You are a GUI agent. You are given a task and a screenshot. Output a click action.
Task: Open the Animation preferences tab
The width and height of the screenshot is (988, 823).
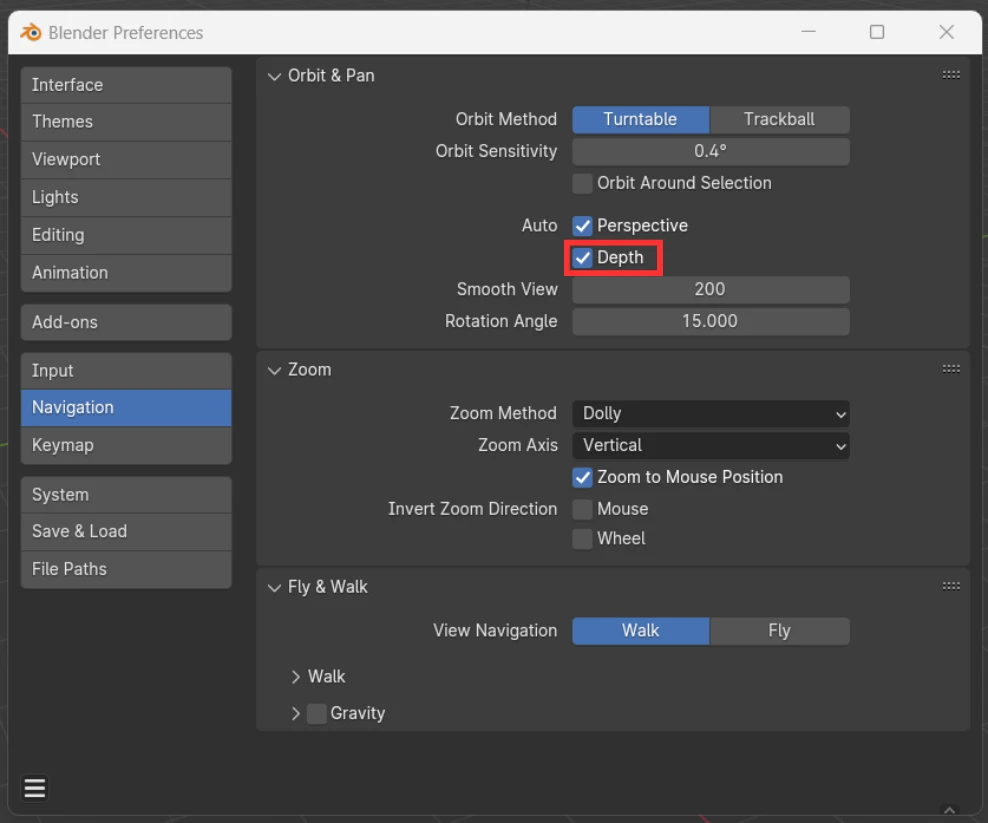click(x=126, y=273)
